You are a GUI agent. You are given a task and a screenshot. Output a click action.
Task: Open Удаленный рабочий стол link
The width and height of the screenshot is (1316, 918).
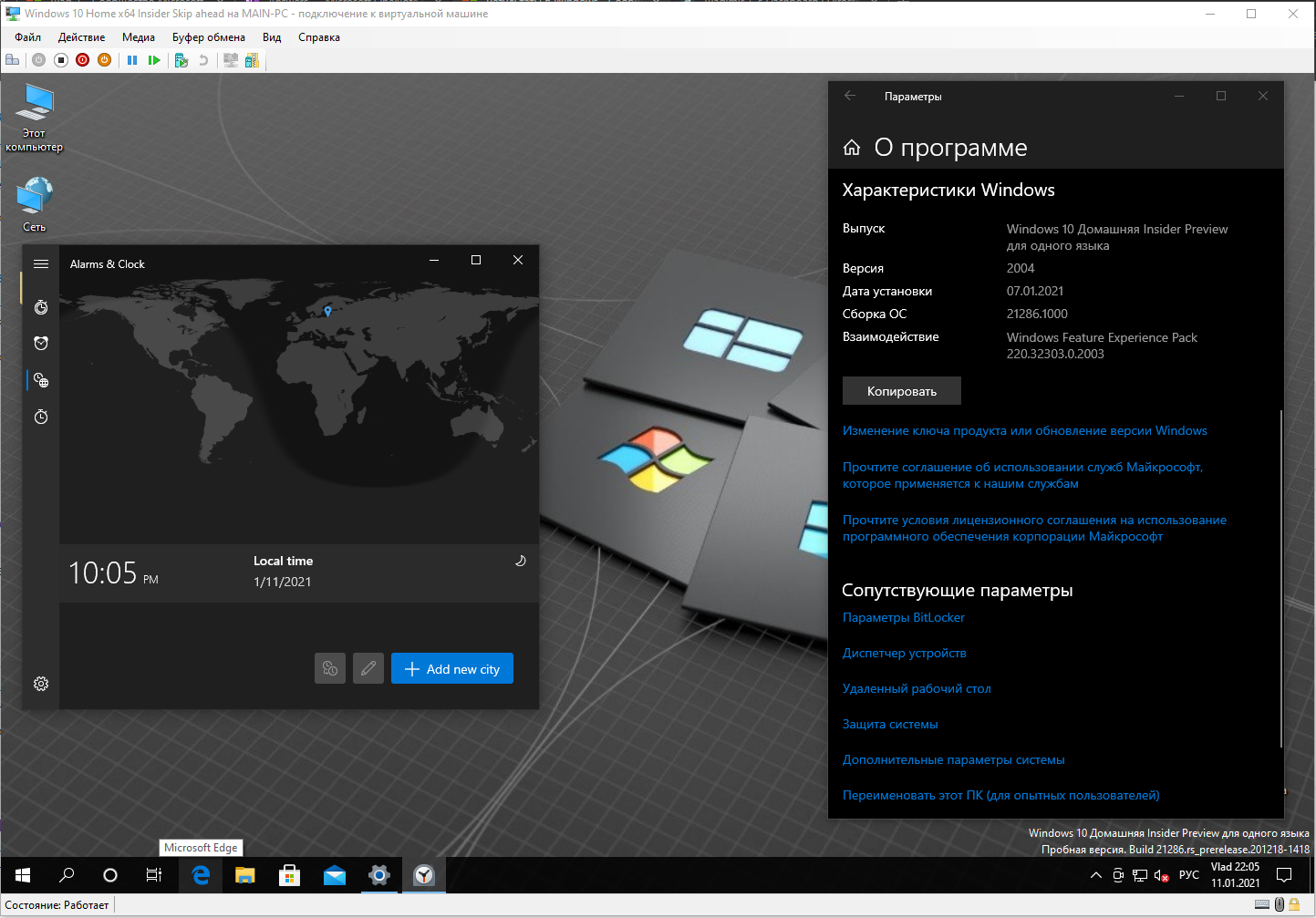(x=917, y=688)
